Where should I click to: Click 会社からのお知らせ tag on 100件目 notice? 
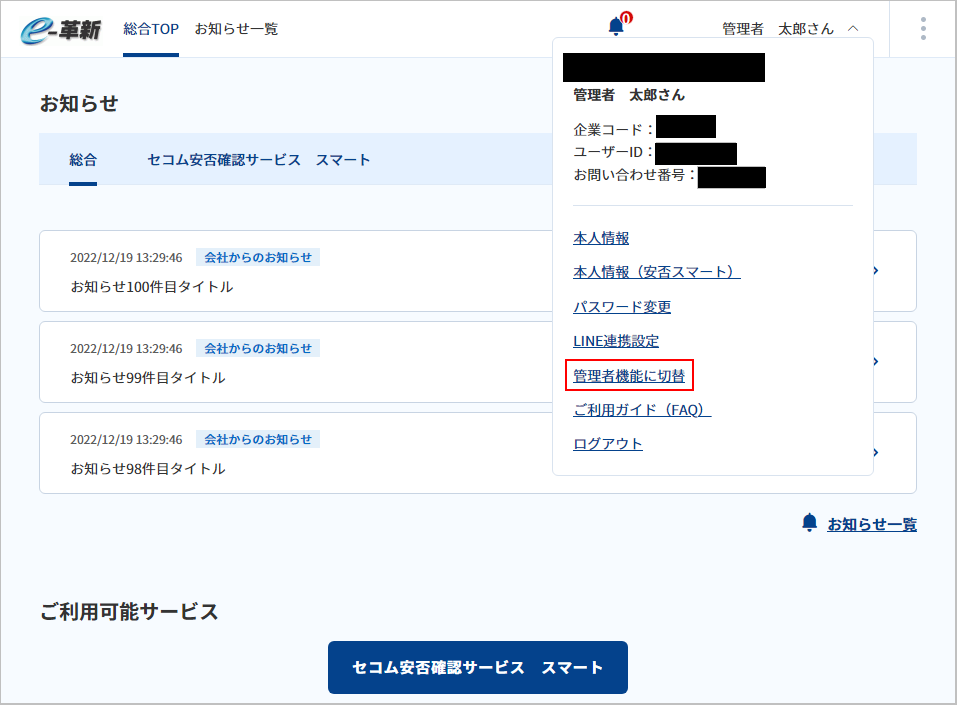point(258,258)
